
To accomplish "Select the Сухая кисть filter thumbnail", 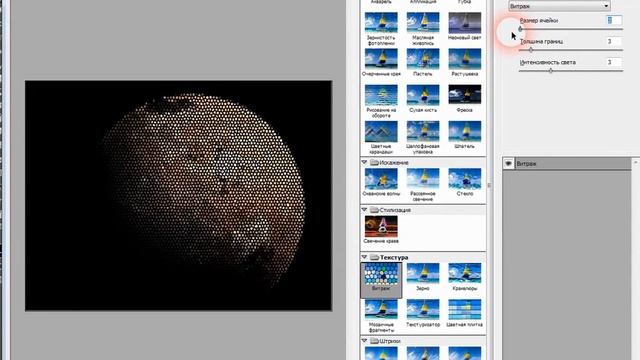I will click(423, 95).
